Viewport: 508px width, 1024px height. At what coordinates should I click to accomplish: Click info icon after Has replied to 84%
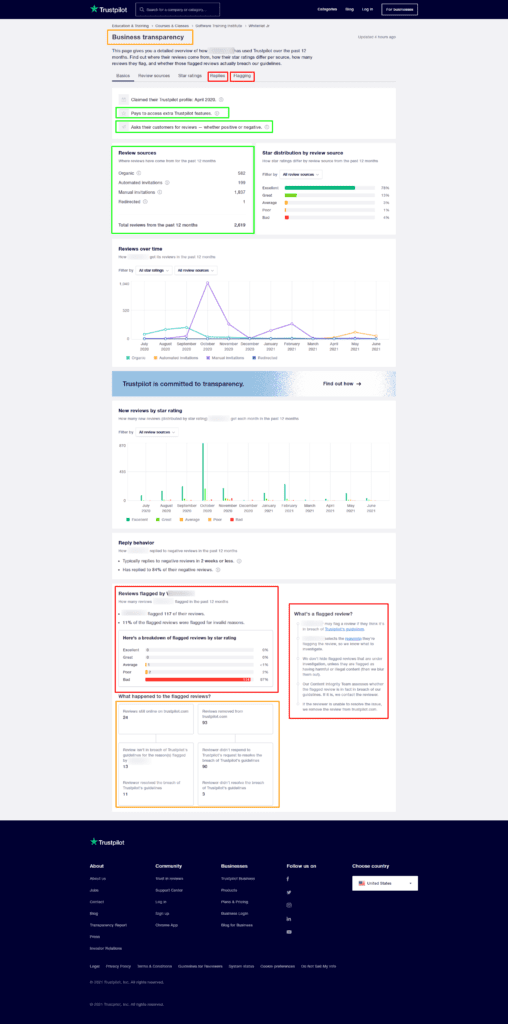pos(219,570)
